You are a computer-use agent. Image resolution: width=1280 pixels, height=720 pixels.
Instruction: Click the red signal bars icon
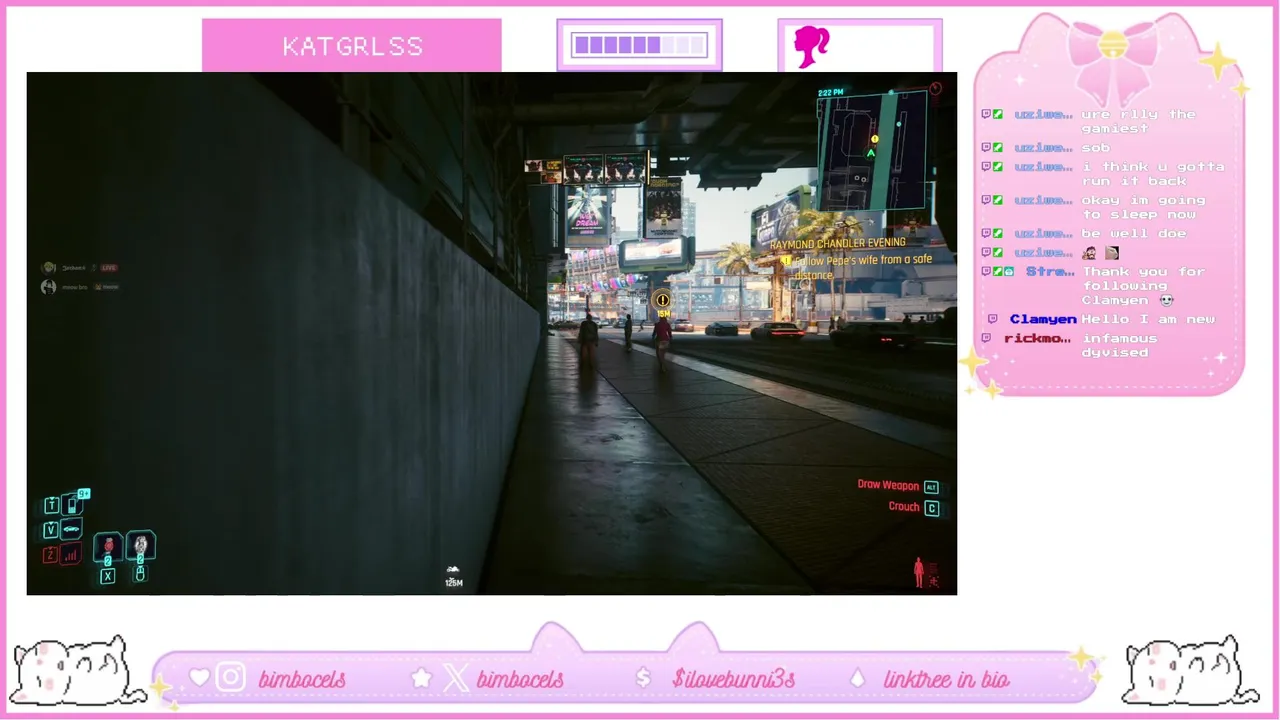[71, 554]
